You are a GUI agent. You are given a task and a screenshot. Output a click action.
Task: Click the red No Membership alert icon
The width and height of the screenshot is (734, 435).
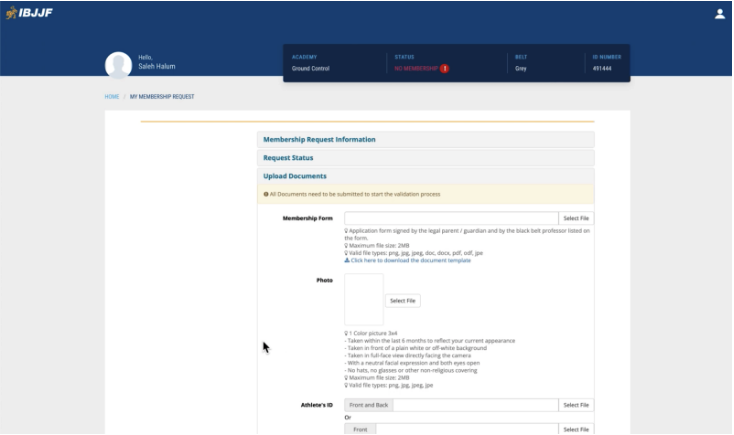pos(445,68)
